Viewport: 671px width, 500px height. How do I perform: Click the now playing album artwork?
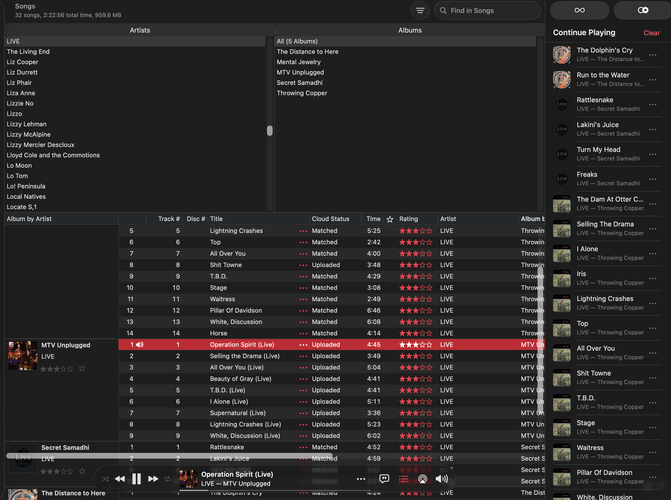click(188, 479)
